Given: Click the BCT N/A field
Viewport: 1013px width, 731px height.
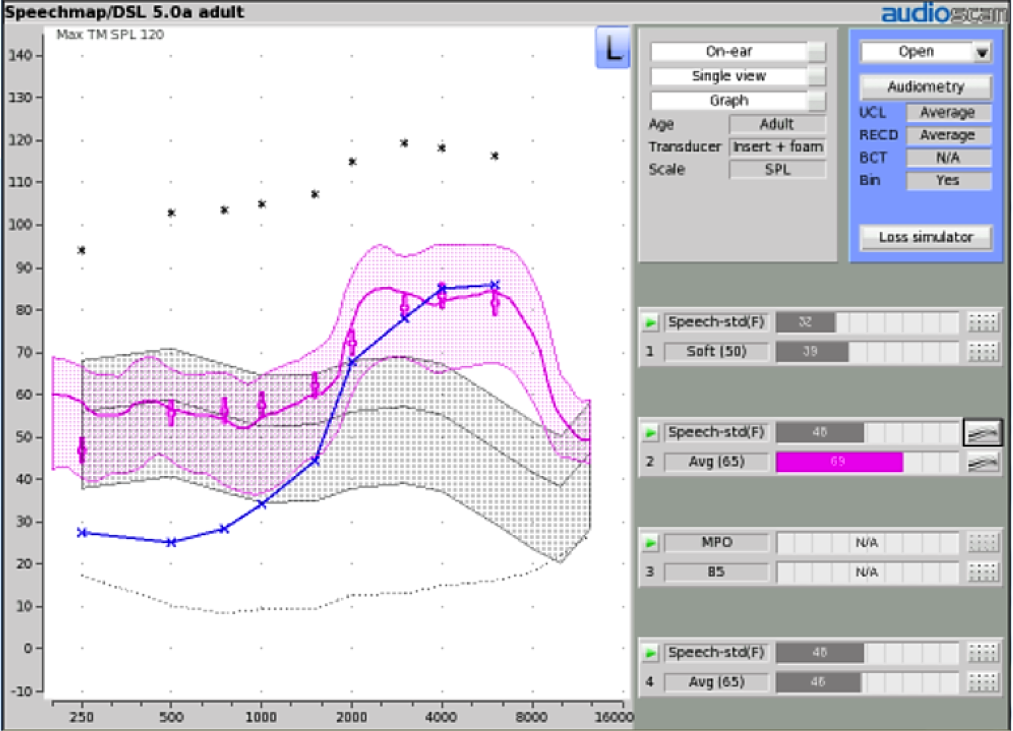Looking at the screenshot, I should click(x=948, y=158).
